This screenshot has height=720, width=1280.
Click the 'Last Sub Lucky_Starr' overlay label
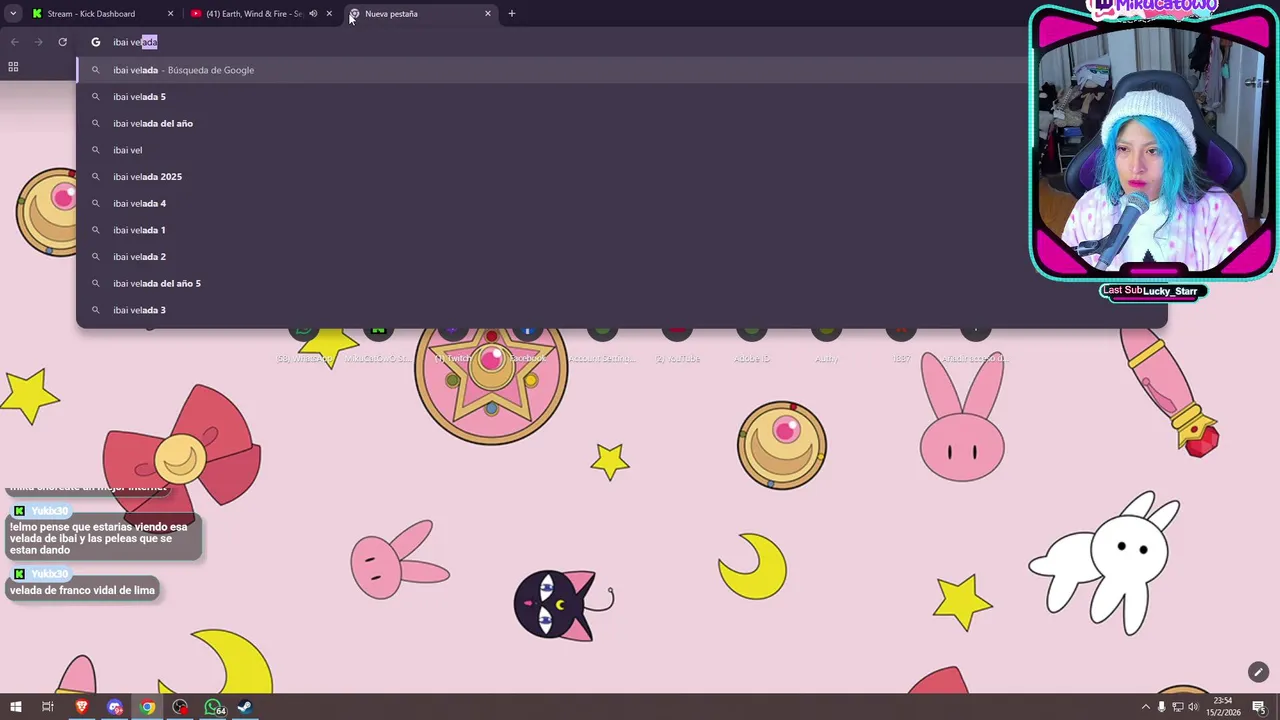pos(1153,291)
